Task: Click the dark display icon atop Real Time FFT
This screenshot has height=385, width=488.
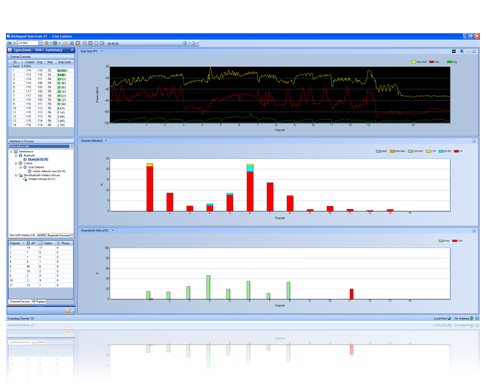Action: (454, 51)
